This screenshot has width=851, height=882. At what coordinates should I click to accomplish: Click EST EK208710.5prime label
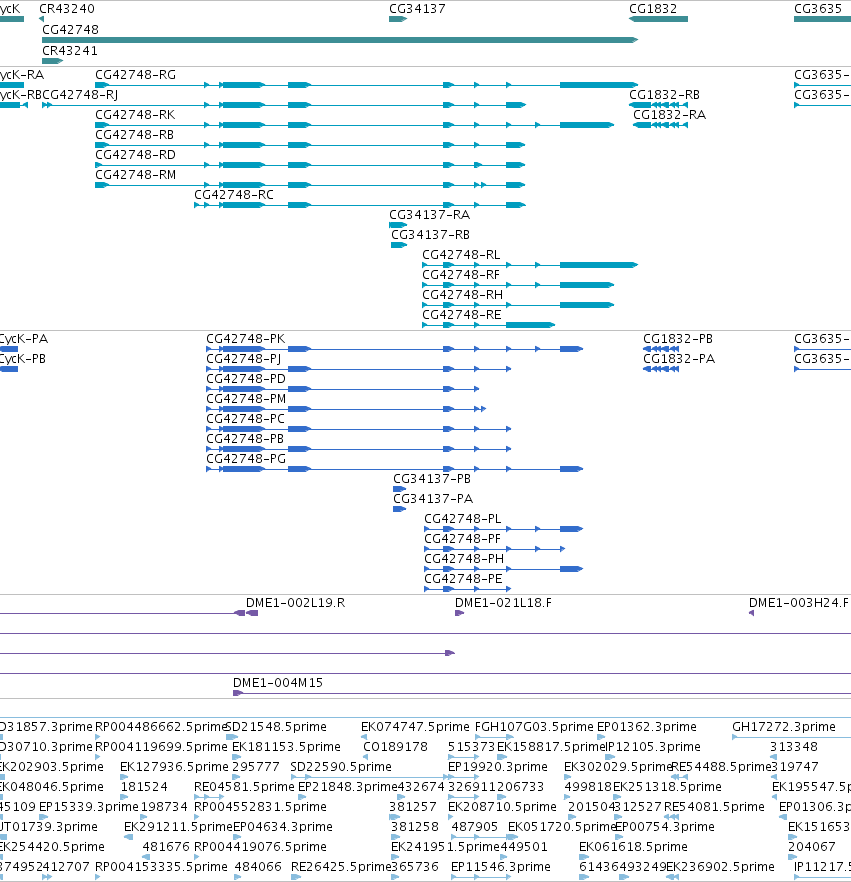point(502,807)
